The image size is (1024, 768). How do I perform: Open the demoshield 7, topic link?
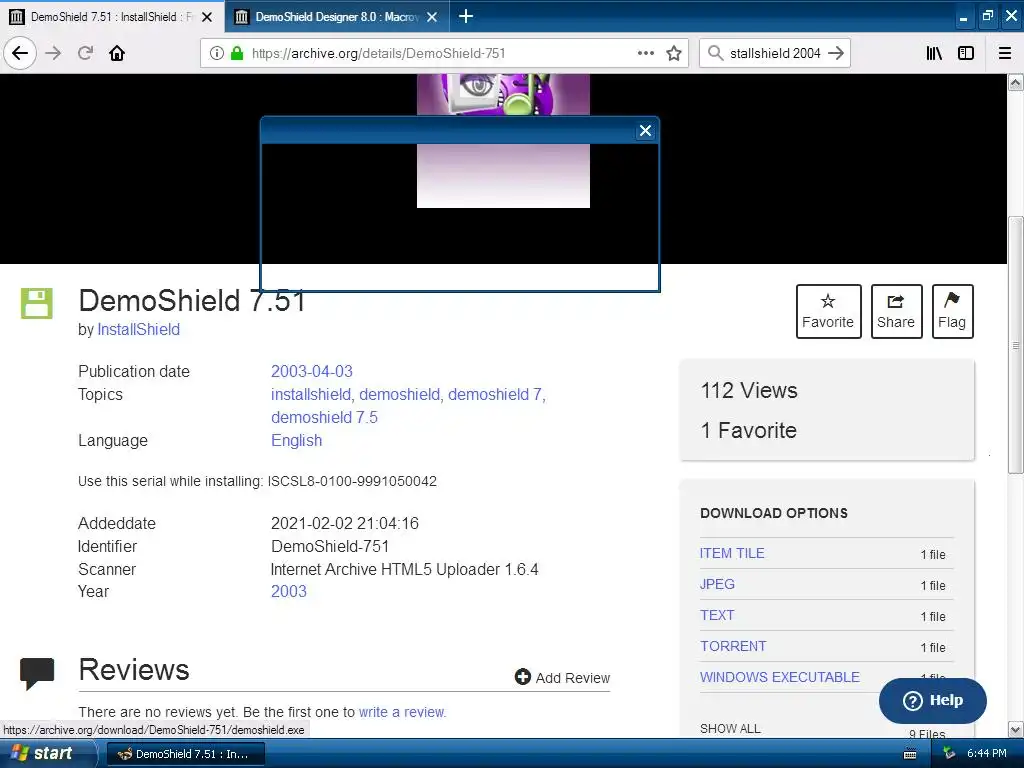[x=496, y=394]
